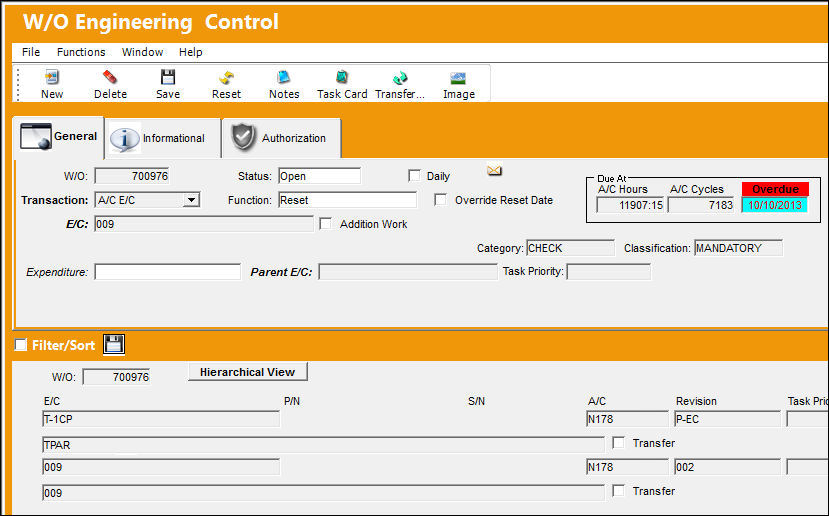The height and width of the screenshot is (516, 829).
Task: Click the red Overdue indicator
Action: point(775,189)
